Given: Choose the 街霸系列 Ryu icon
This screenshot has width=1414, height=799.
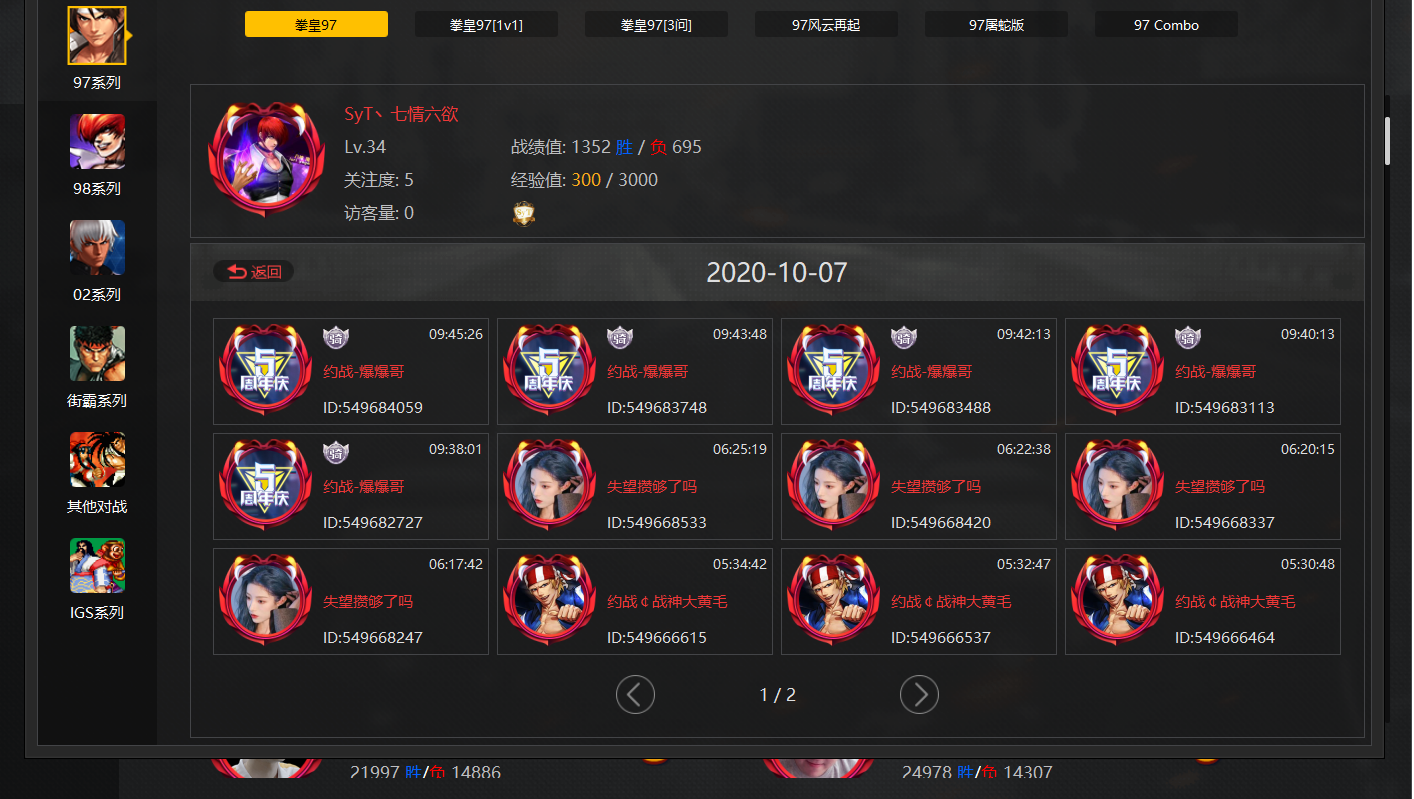Looking at the screenshot, I should point(97,353).
